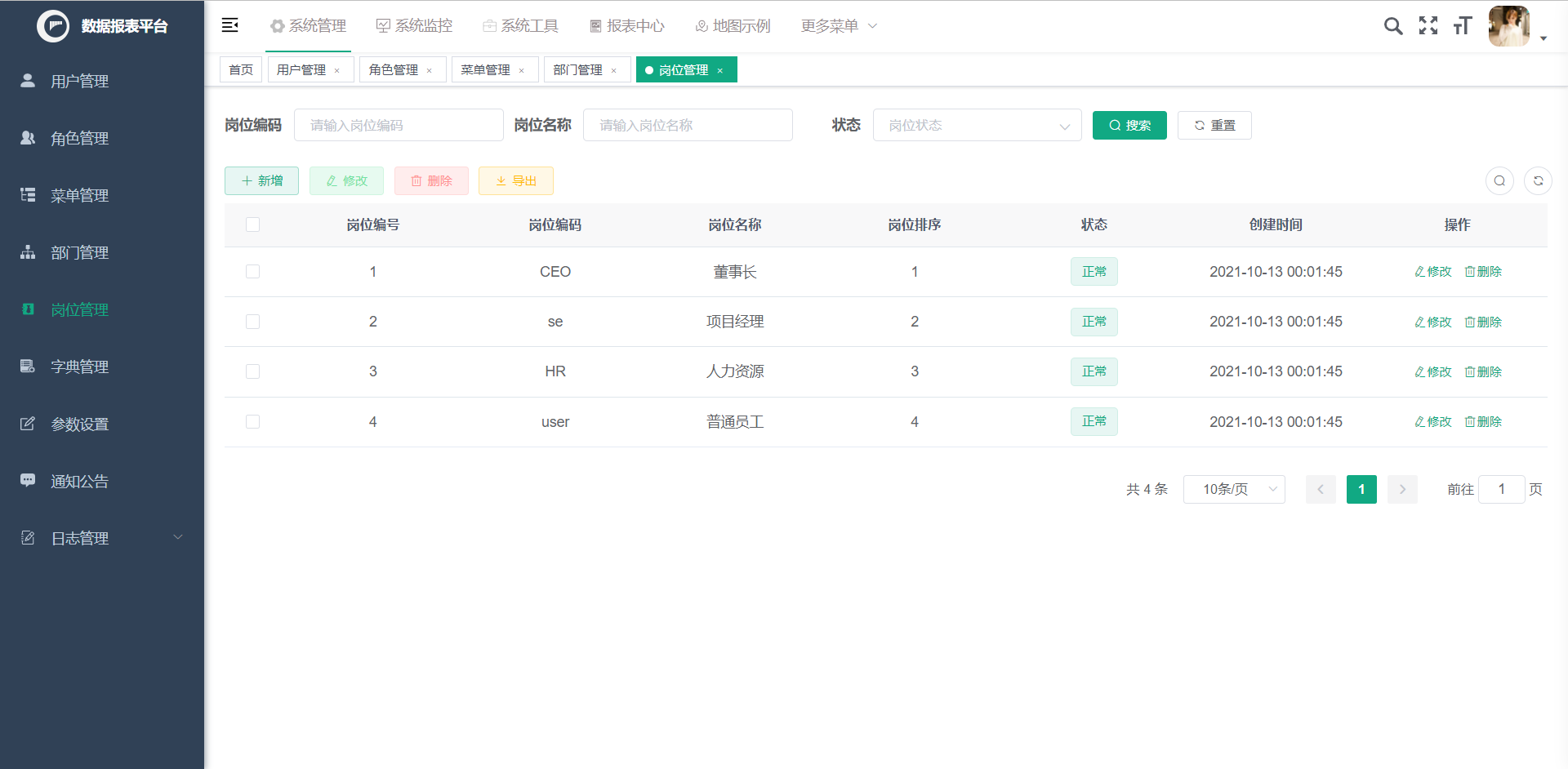Click the 岗位编码 input field
The height and width of the screenshot is (769, 1568).
tap(399, 125)
